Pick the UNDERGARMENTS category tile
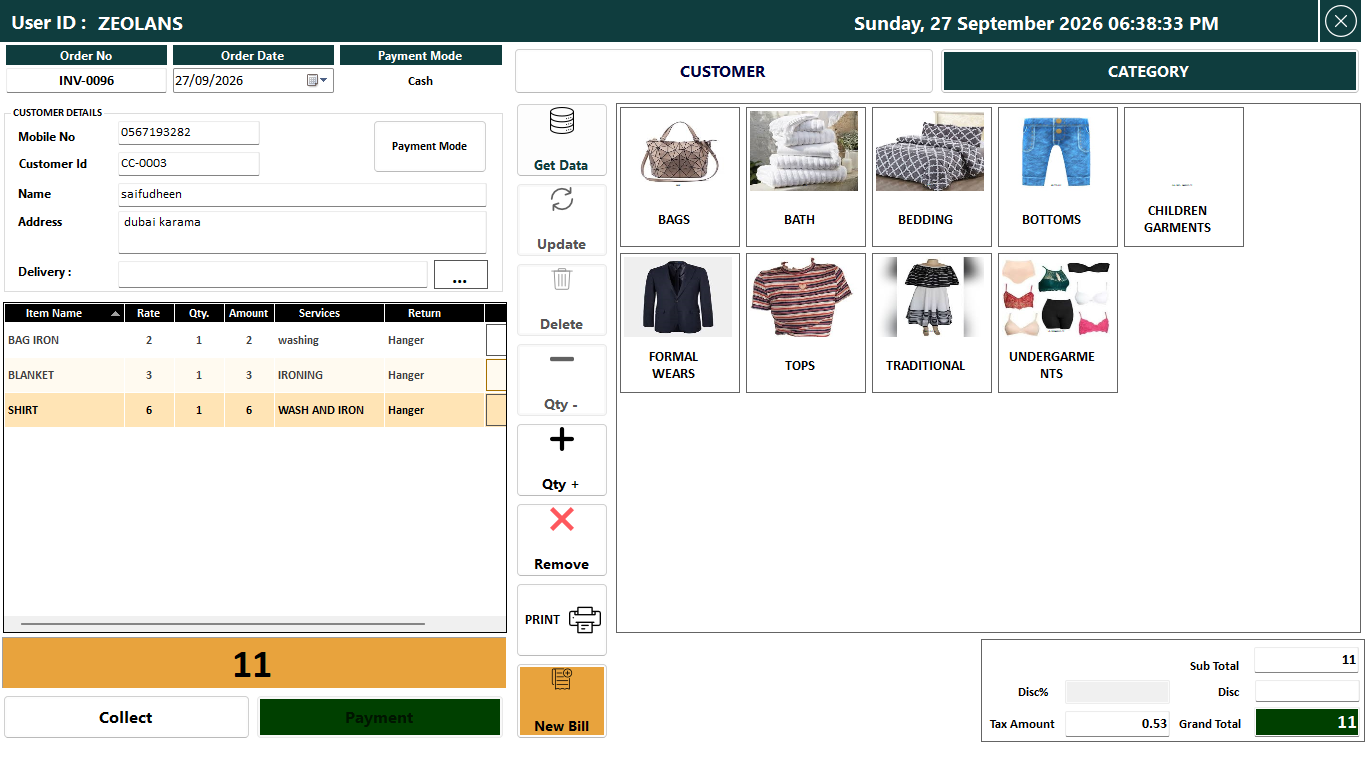Viewport: 1366px width, 768px height. coord(1058,323)
